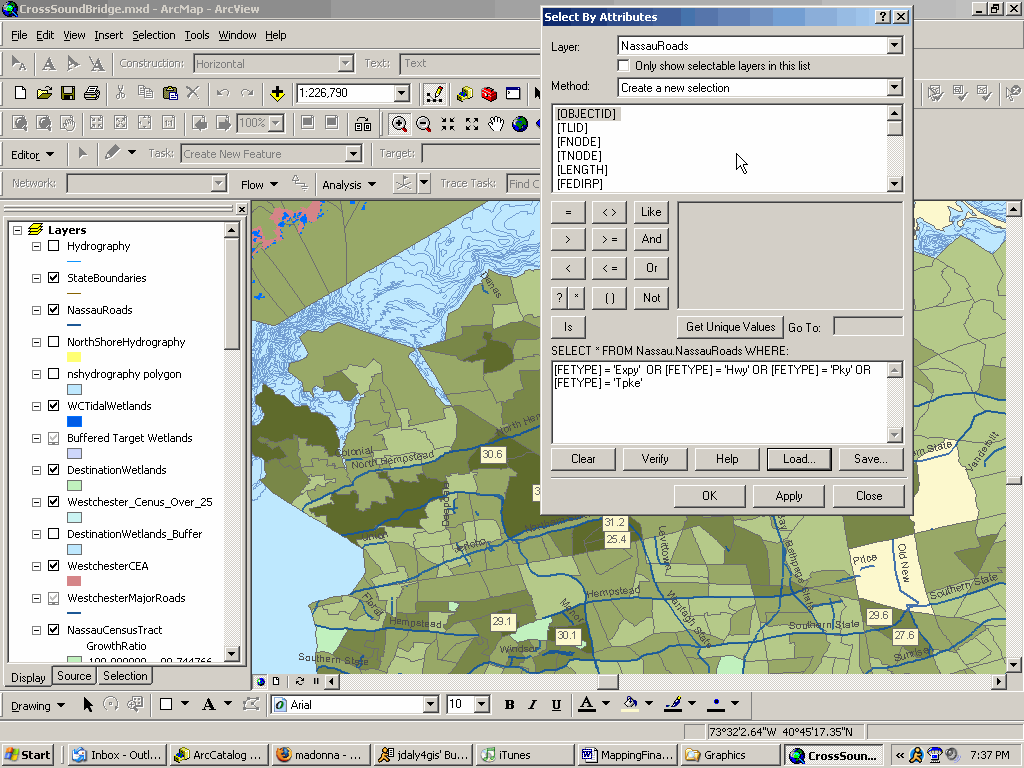Open ArcToolbox red toolbox icon
The width and height of the screenshot is (1024, 768).
489,93
